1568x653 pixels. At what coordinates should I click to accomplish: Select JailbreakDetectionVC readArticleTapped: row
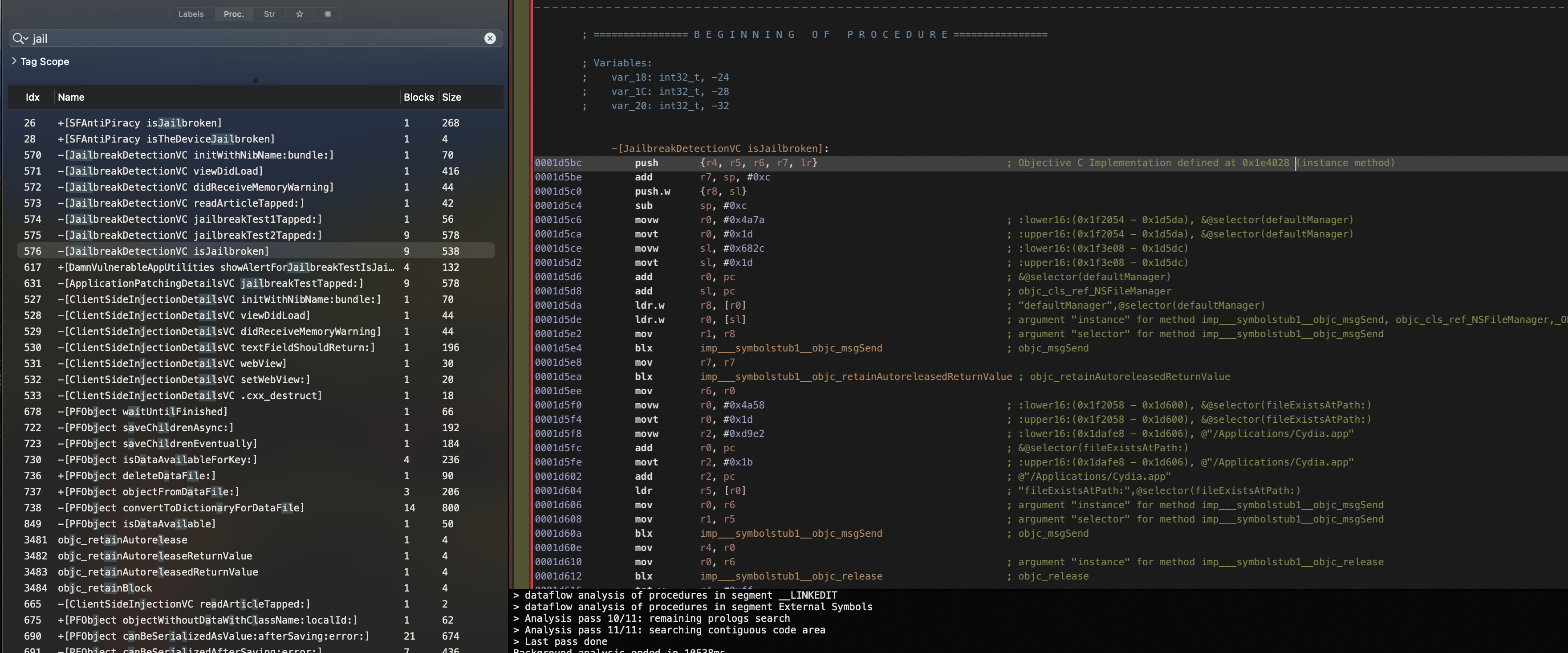tap(256, 204)
